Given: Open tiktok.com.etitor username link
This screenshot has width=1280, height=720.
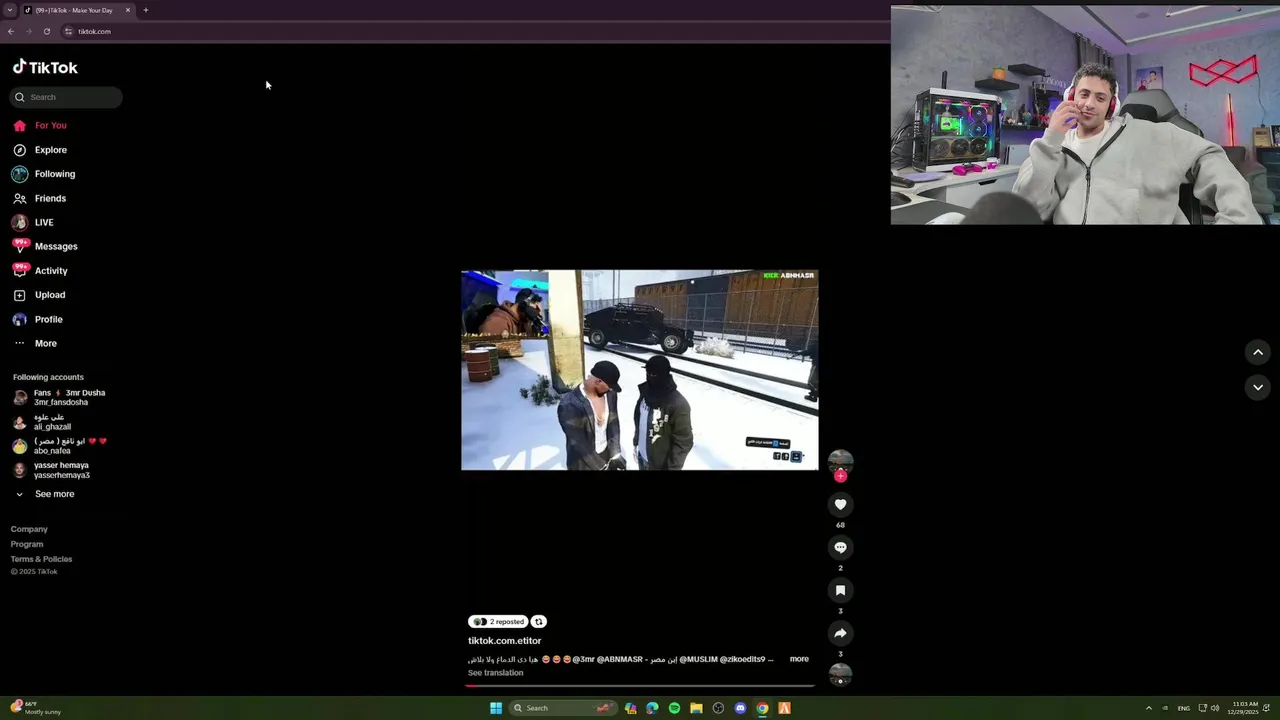Looking at the screenshot, I should pos(504,641).
